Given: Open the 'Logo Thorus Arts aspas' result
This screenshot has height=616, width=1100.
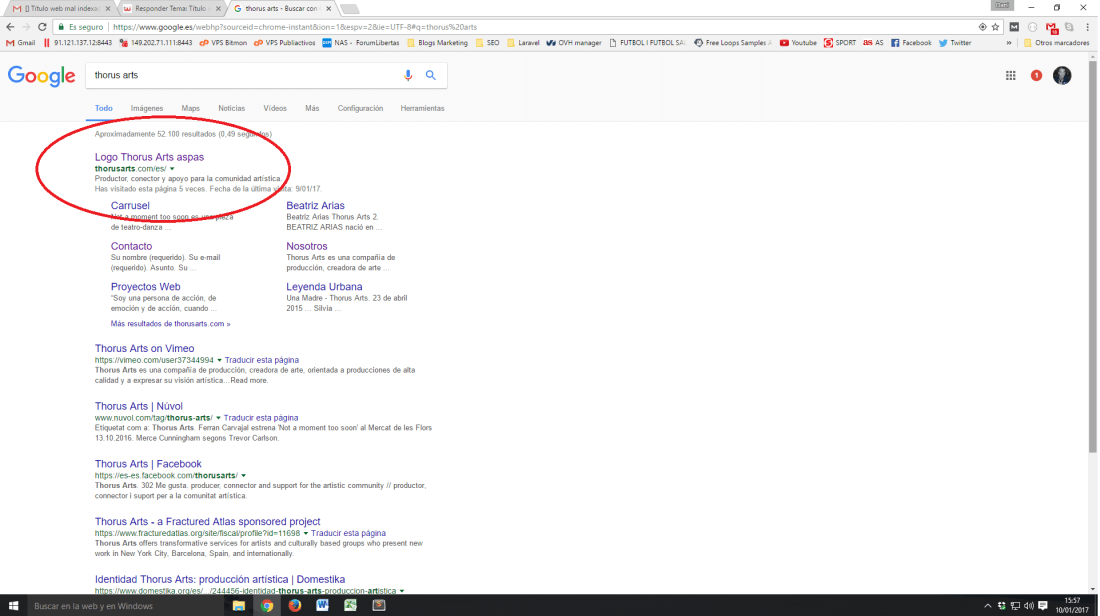Looking at the screenshot, I should pos(149,157).
